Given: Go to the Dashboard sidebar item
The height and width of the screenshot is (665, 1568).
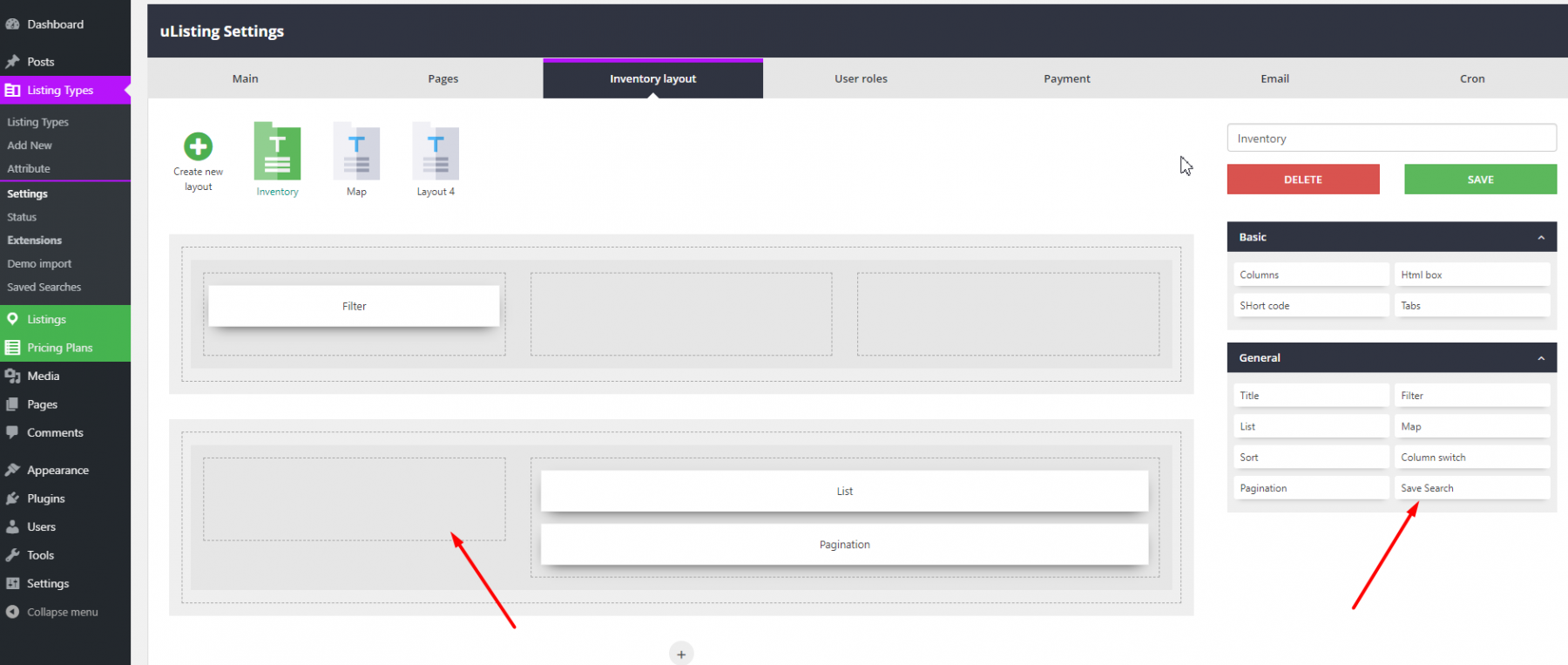Looking at the screenshot, I should click(x=55, y=24).
